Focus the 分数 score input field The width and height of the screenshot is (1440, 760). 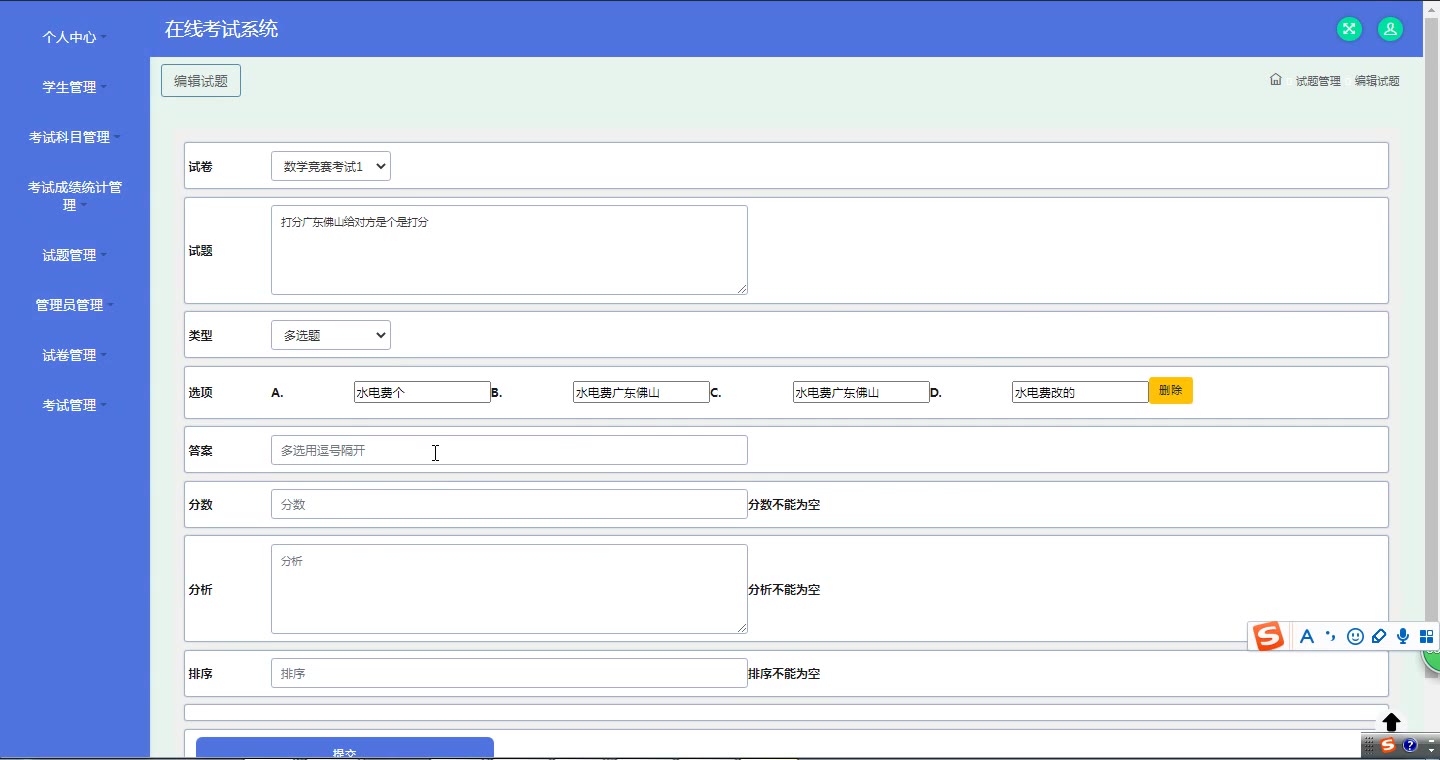click(x=509, y=504)
